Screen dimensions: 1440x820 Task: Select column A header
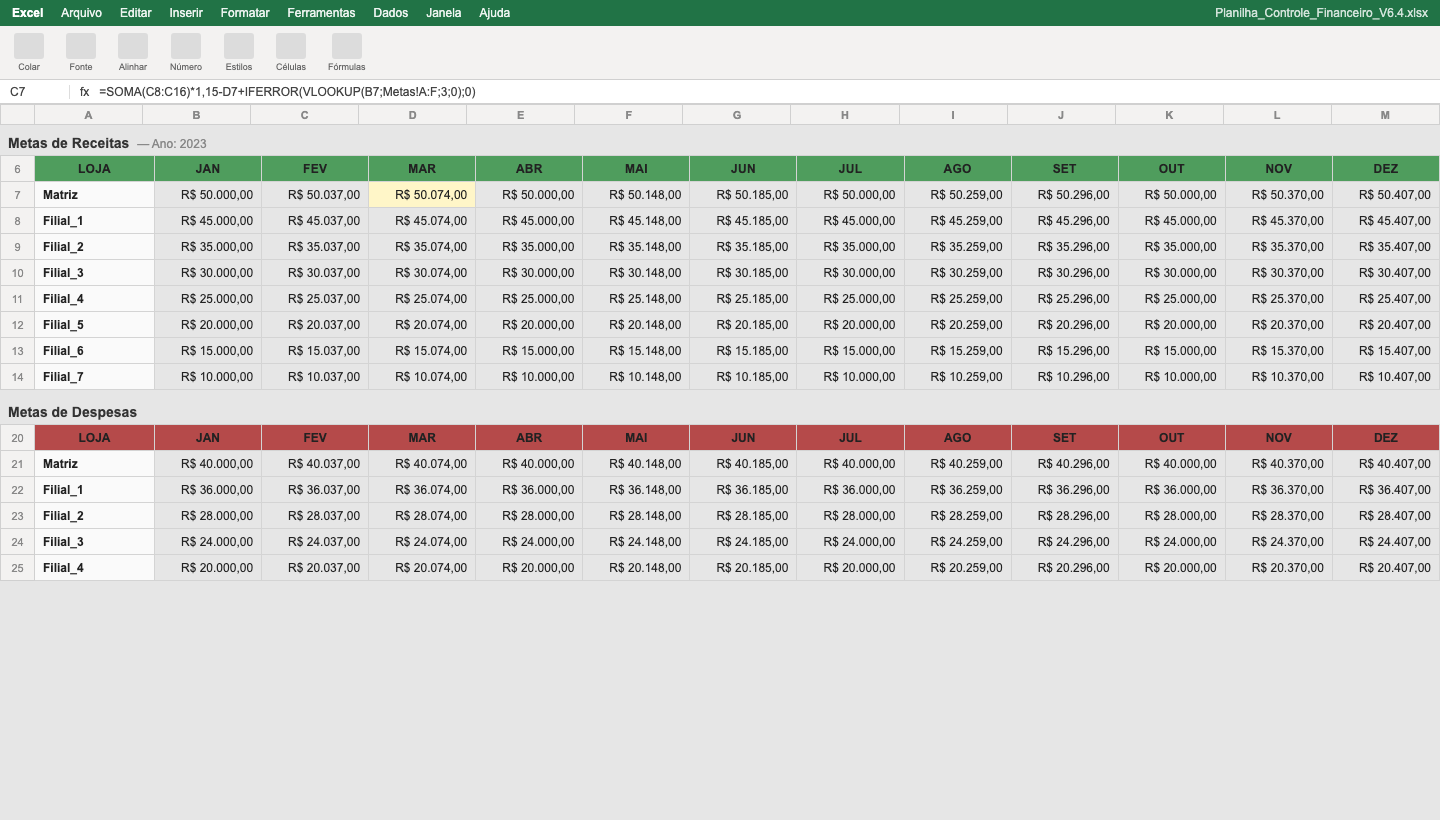(89, 115)
